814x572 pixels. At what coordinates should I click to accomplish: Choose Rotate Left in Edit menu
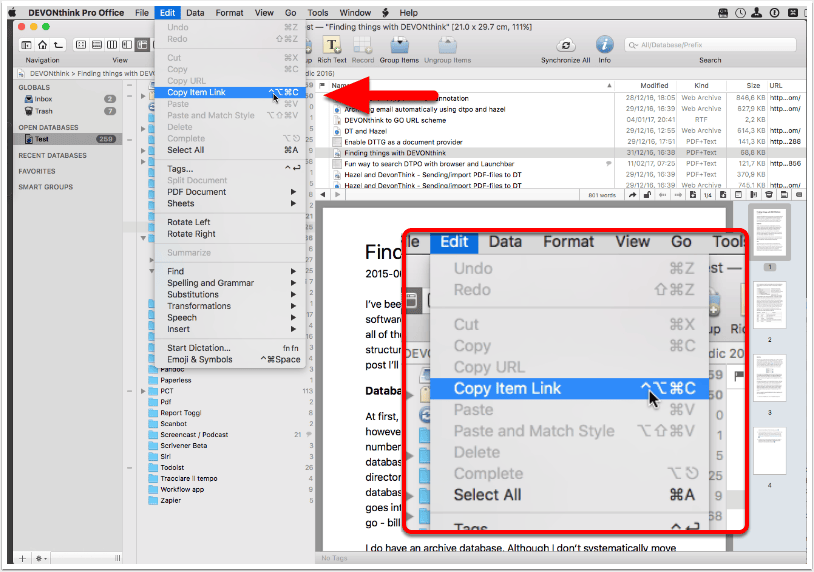[229, 222]
